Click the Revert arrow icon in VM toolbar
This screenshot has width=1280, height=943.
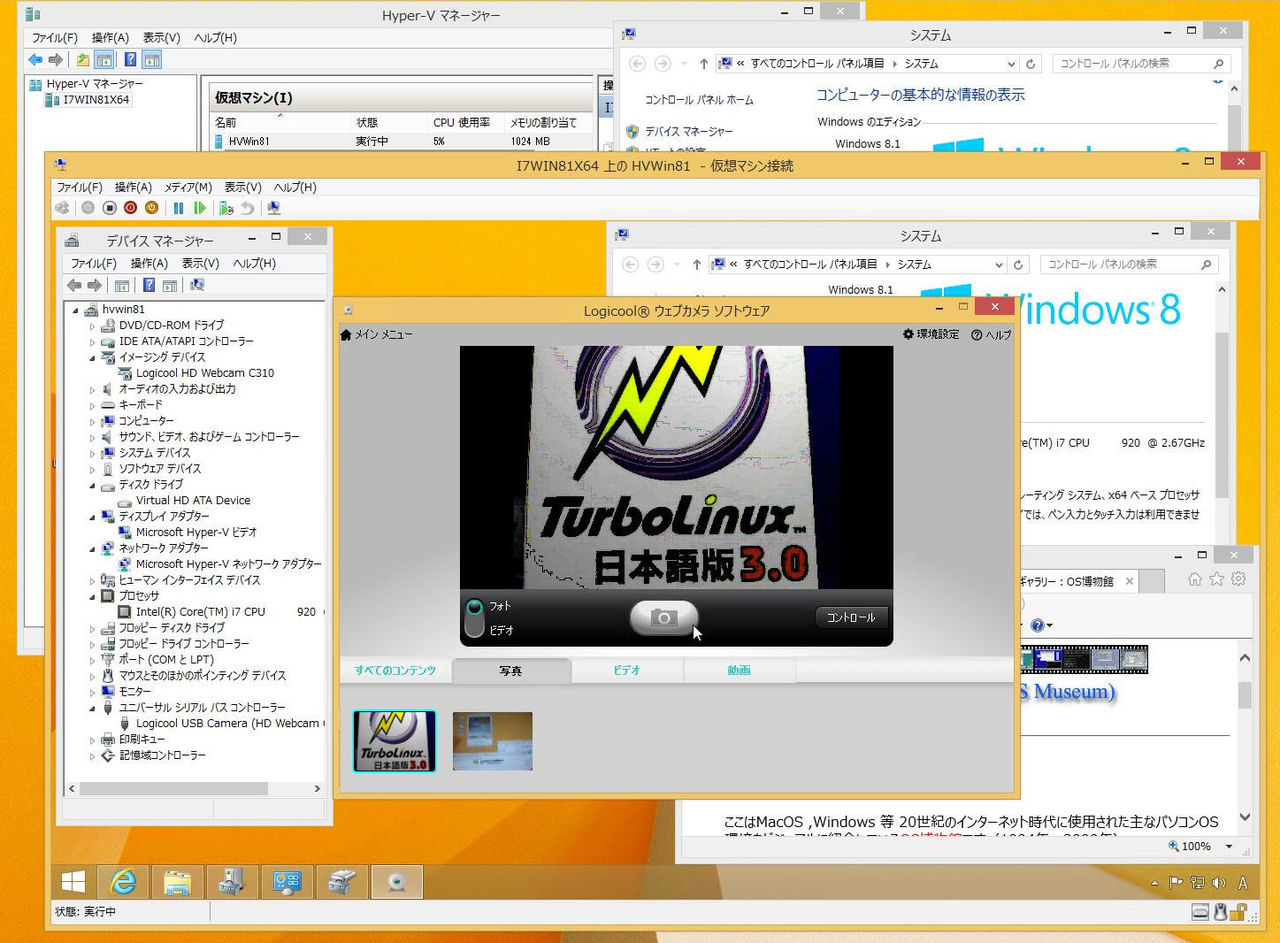tap(247, 208)
